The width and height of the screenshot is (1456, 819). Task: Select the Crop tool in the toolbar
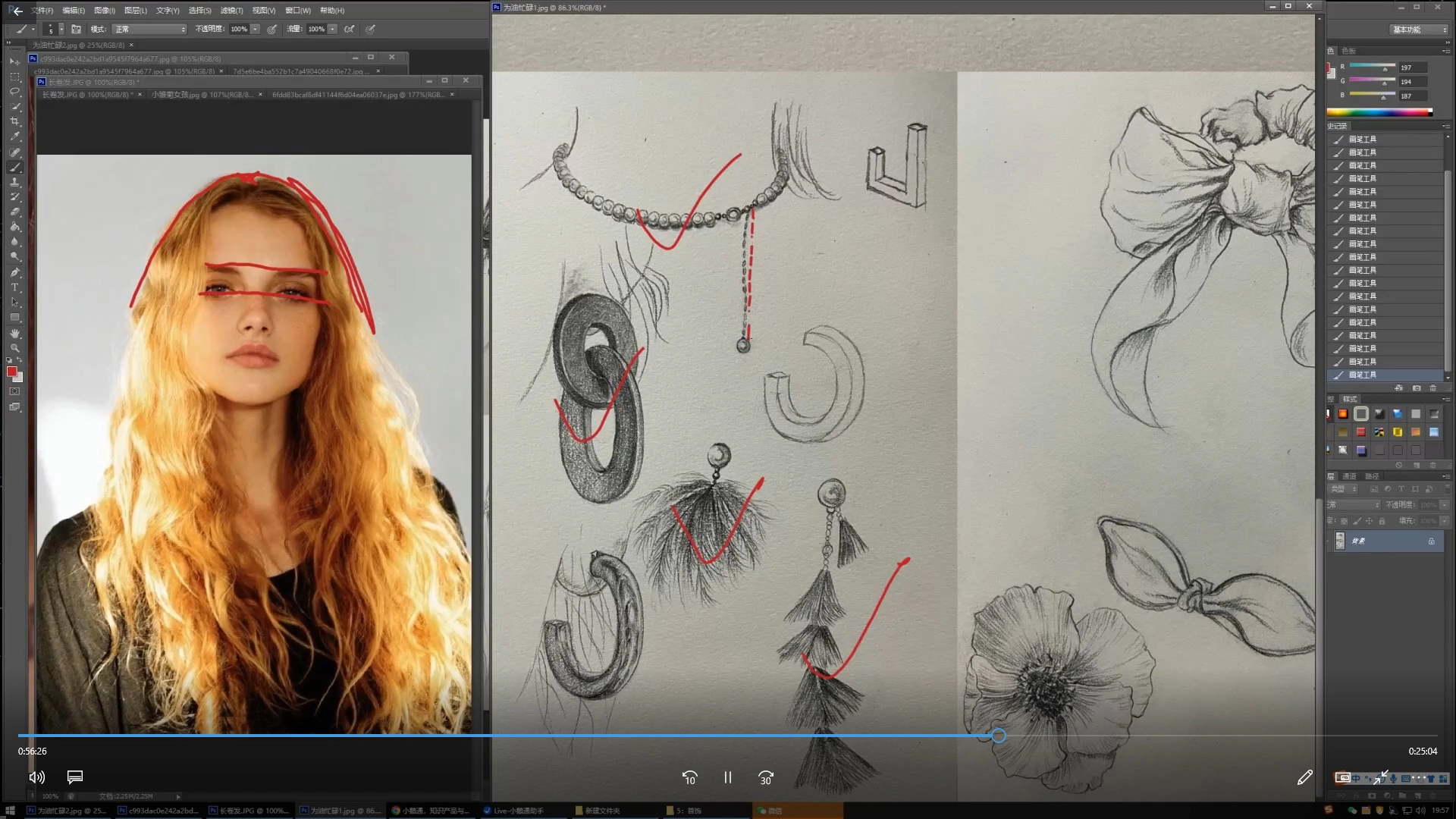click(x=14, y=121)
